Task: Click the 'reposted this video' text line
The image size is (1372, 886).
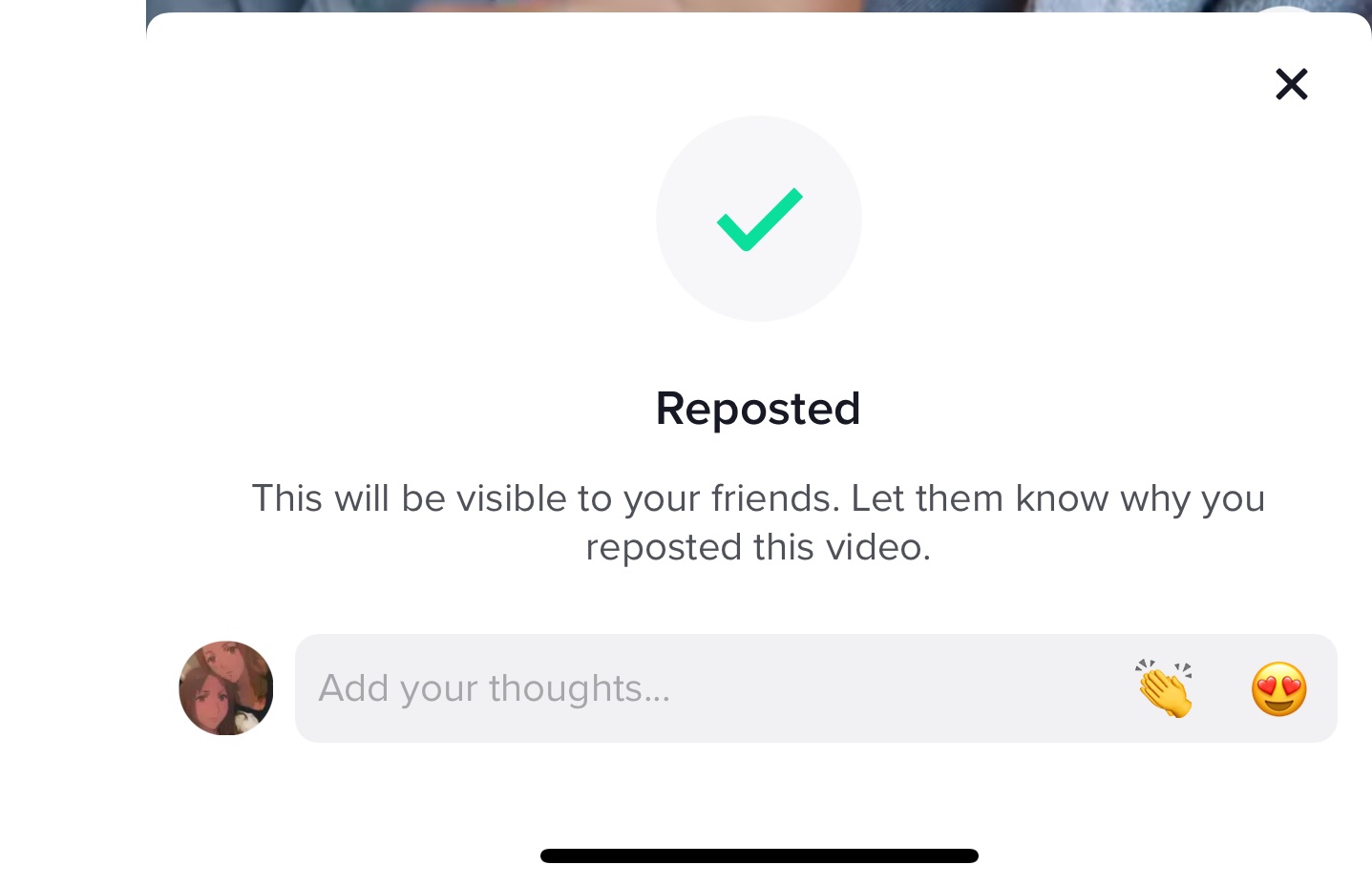Action: click(x=758, y=547)
